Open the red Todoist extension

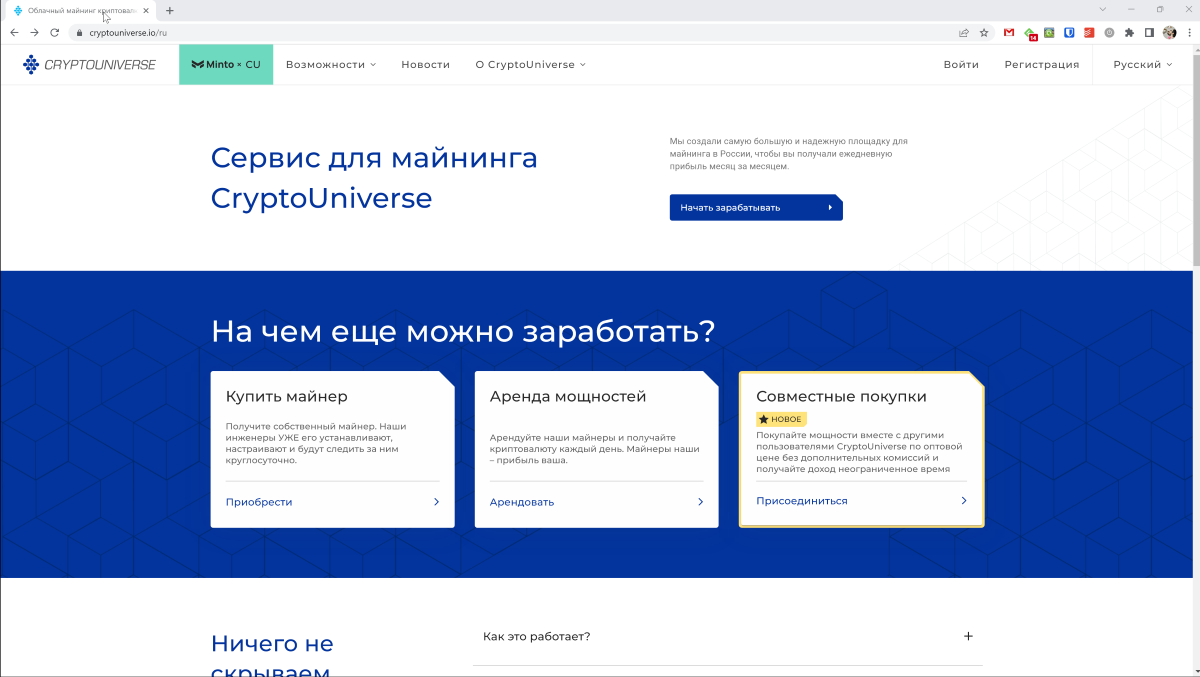pyautogui.click(x=1089, y=32)
